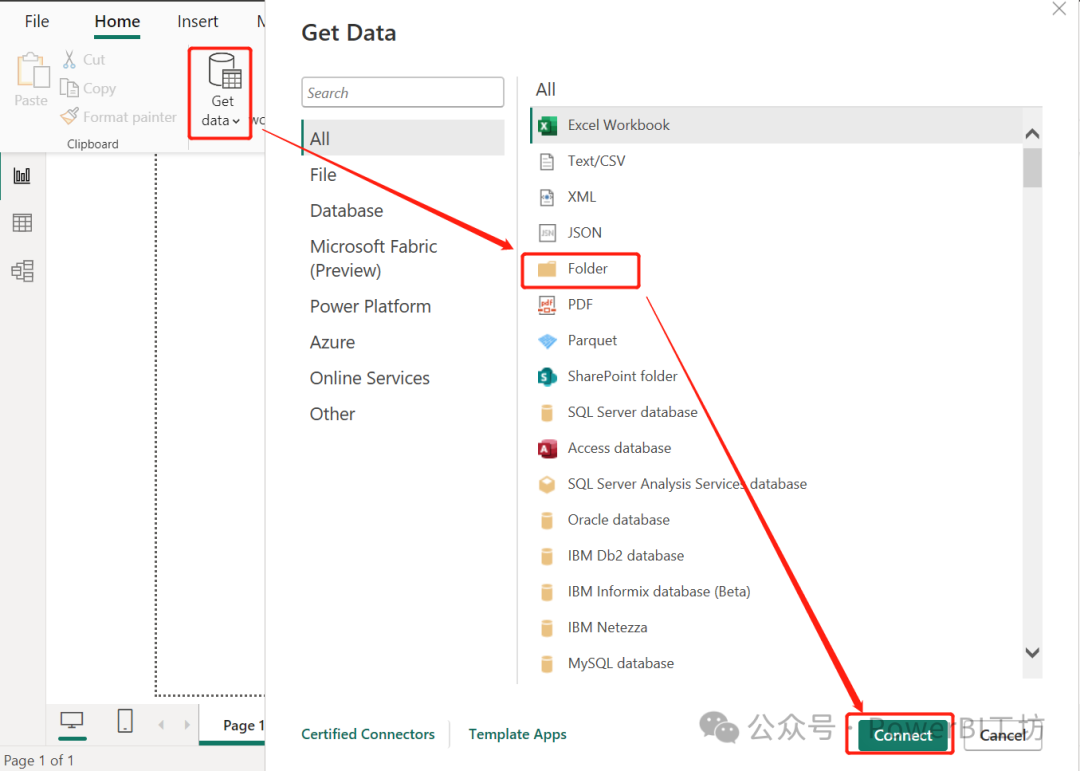Open the Table view from the sidebar
Screen dimensions: 1080x771
tap(22, 223)
